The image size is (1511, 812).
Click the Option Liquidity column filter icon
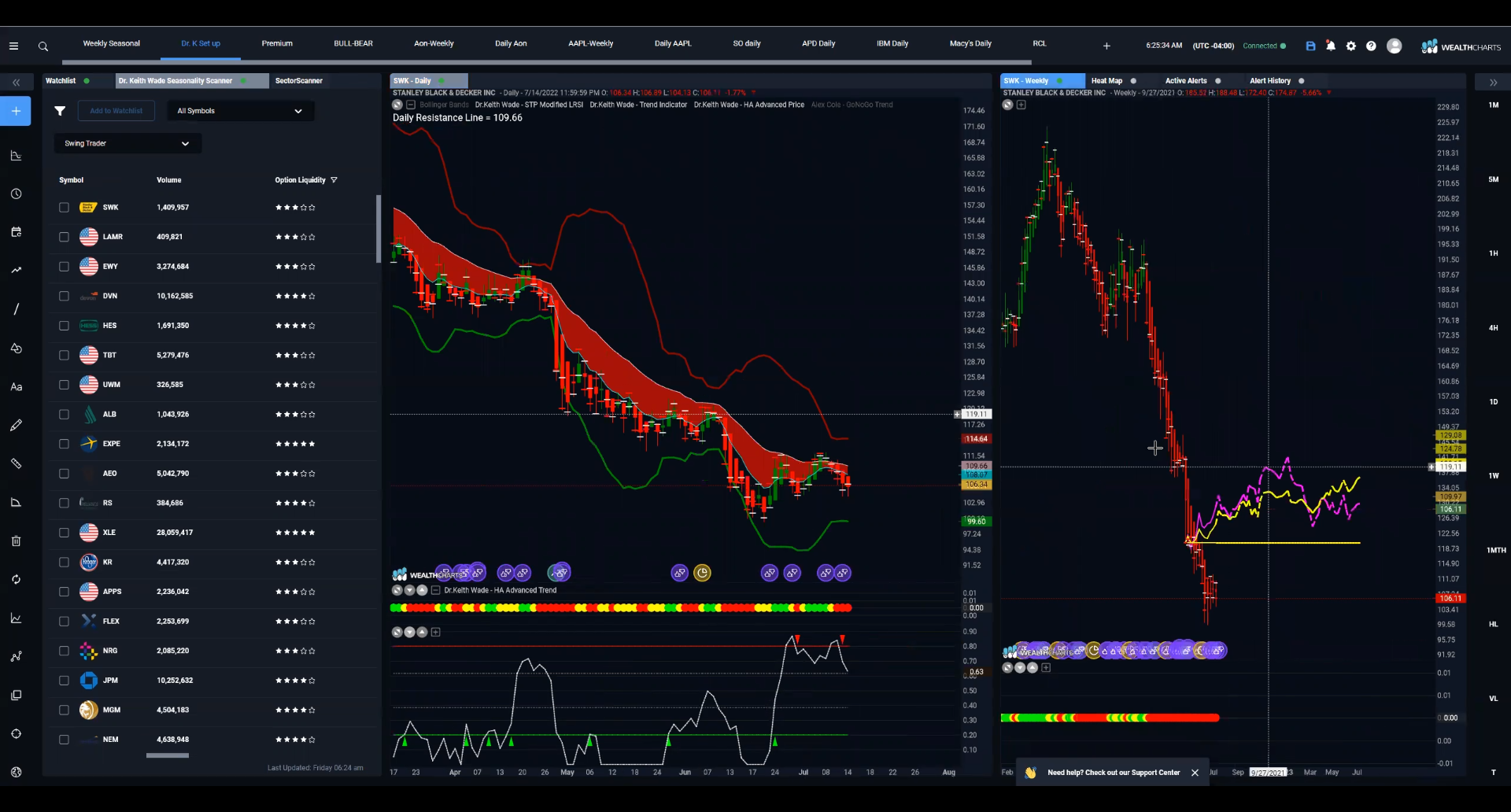334,180
